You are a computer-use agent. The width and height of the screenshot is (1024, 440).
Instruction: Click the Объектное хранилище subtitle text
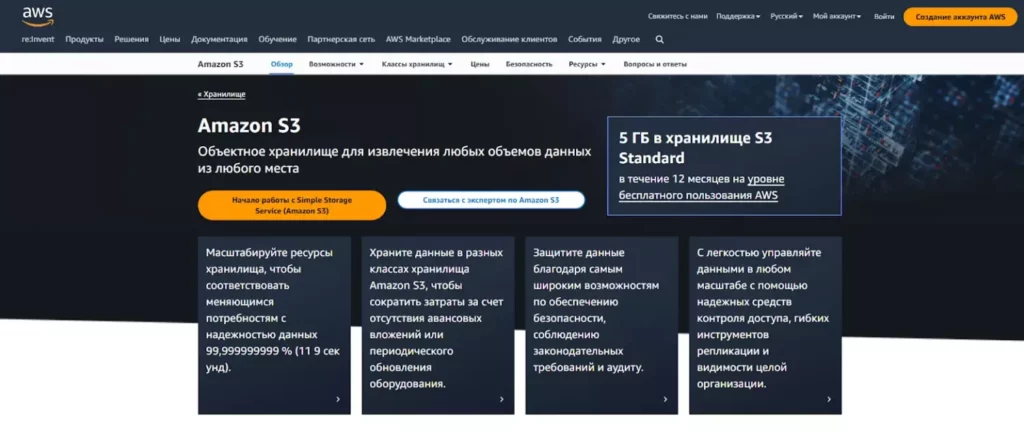(x=394, y=160)
